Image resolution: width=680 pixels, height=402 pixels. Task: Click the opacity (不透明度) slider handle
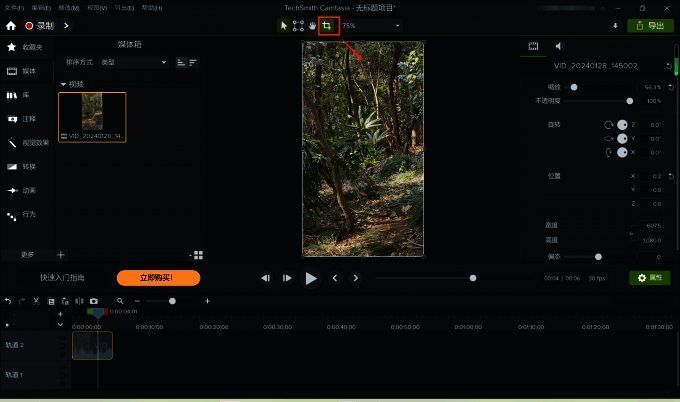629,101
